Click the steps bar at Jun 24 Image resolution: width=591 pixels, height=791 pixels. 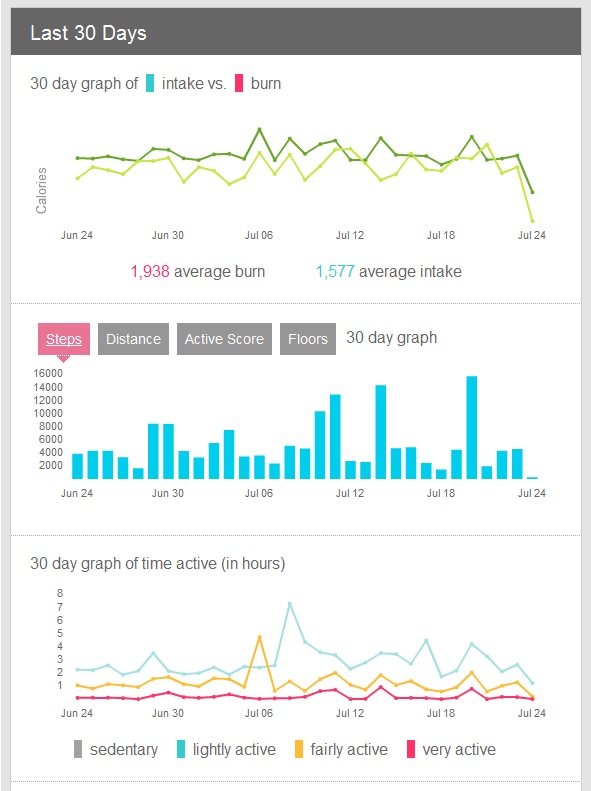click(x=77, y=466)
